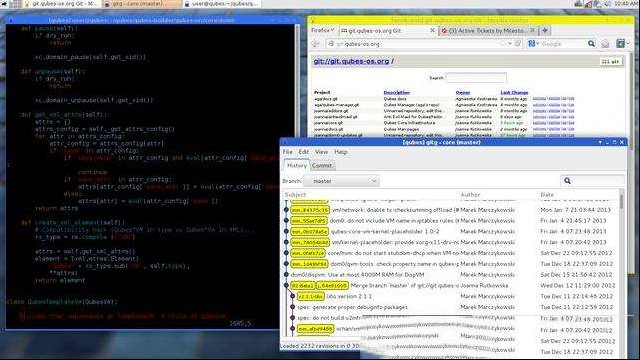Close the git.qubes-os.org Firefox tab

(x=432, y=31)
